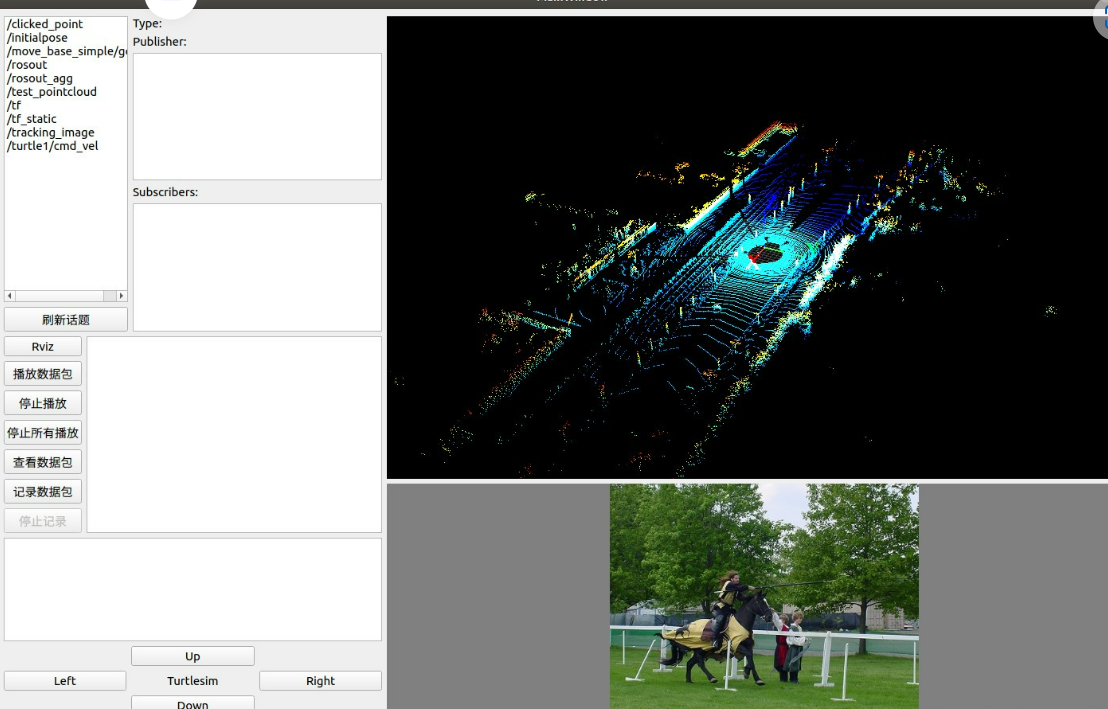Start recording with 记录数据包
The width and height of the screenshot is (1108, 709).
[42, 491]
